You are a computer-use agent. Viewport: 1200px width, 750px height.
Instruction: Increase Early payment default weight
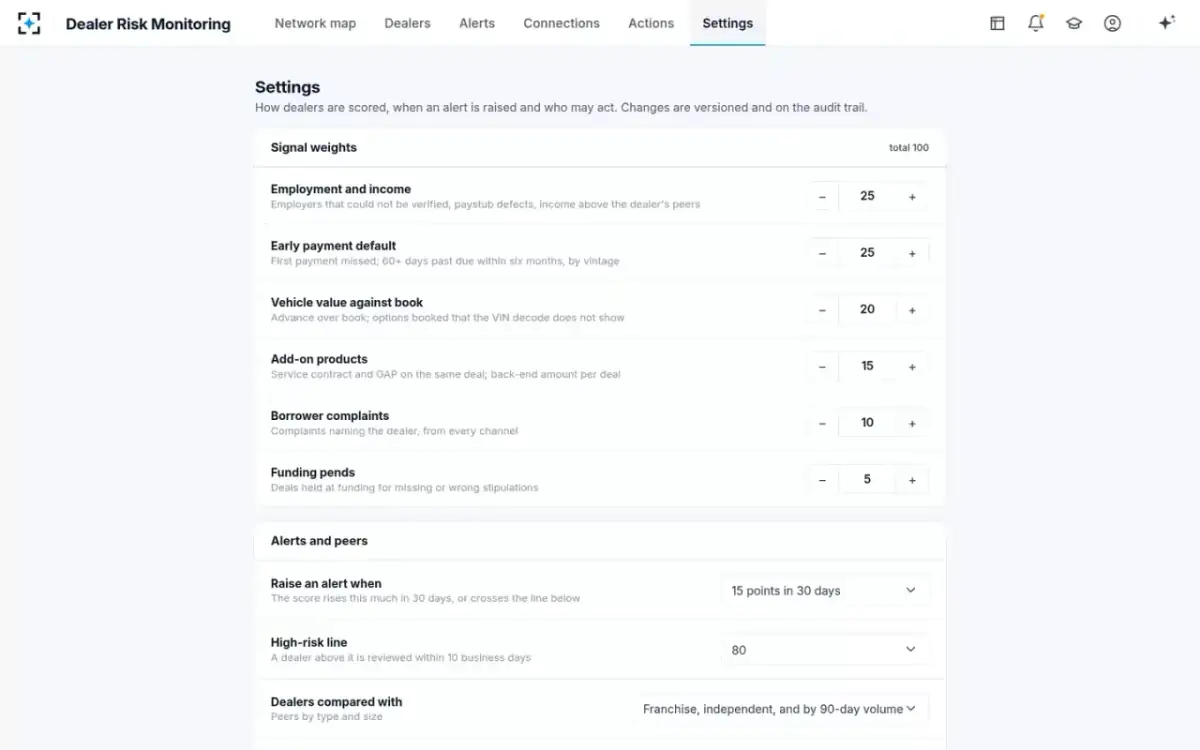point(912,253)
